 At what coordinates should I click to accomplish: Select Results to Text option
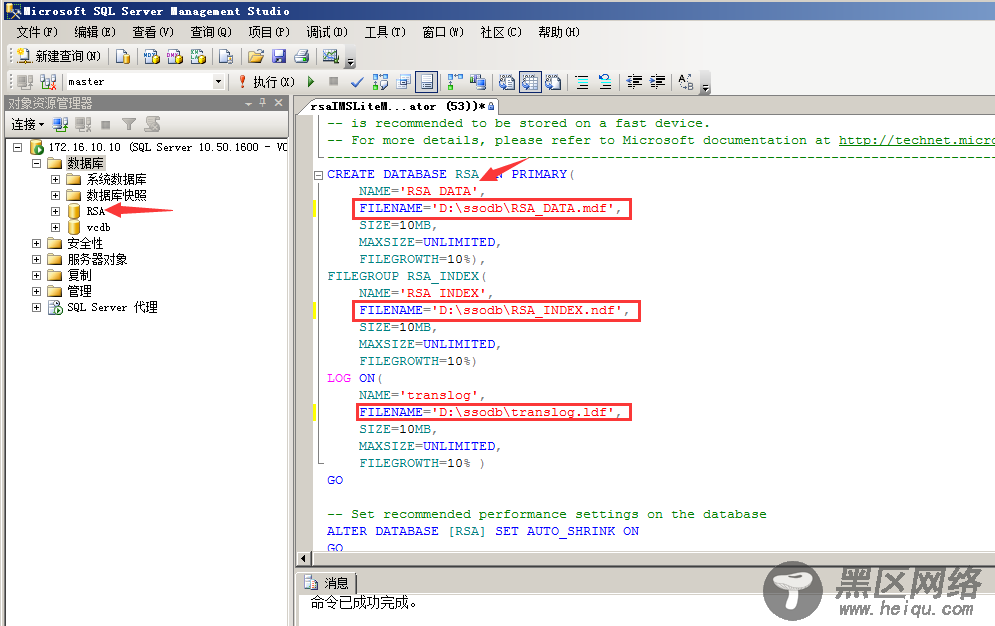click(506, 82)
